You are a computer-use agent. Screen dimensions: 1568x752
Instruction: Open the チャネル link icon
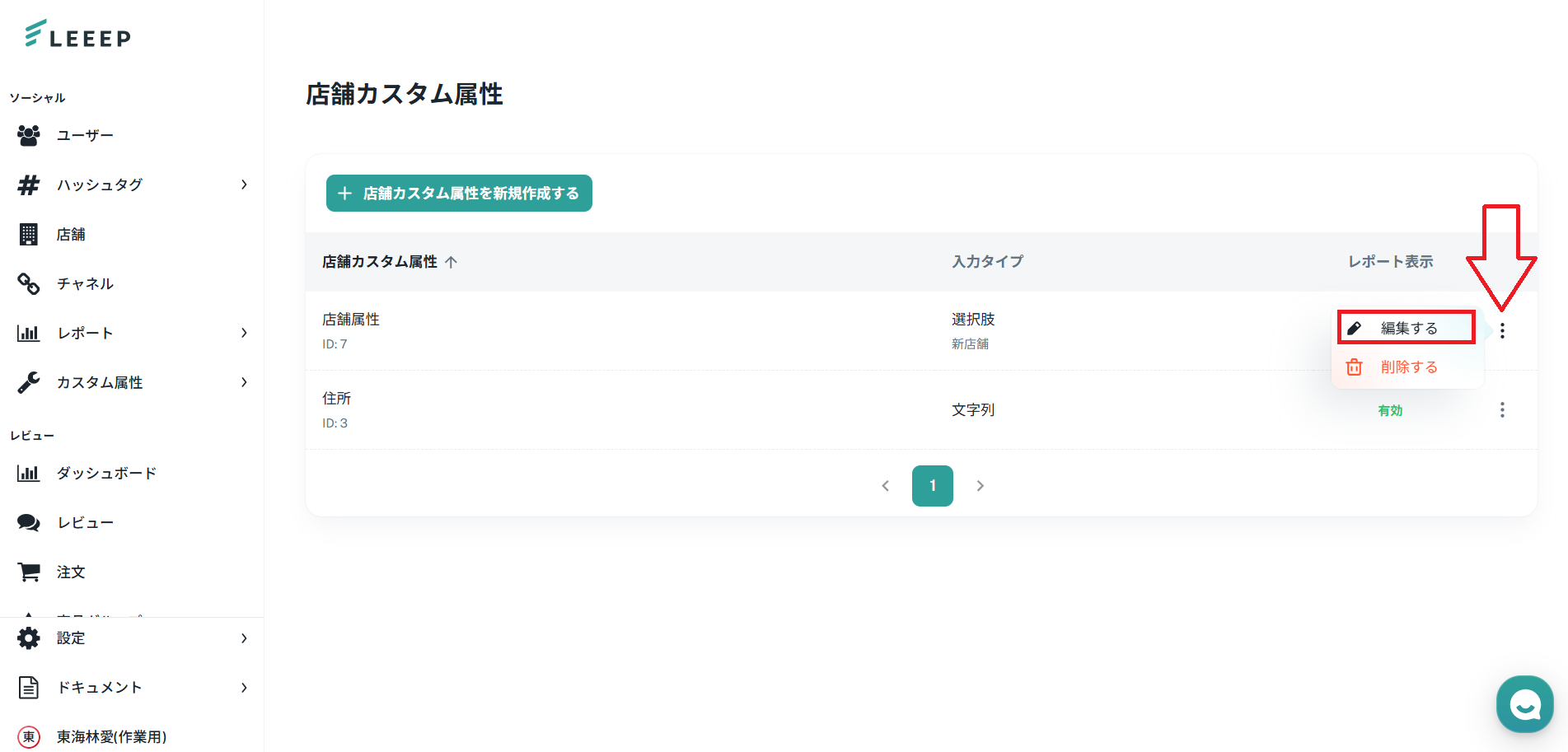[29, 284]
